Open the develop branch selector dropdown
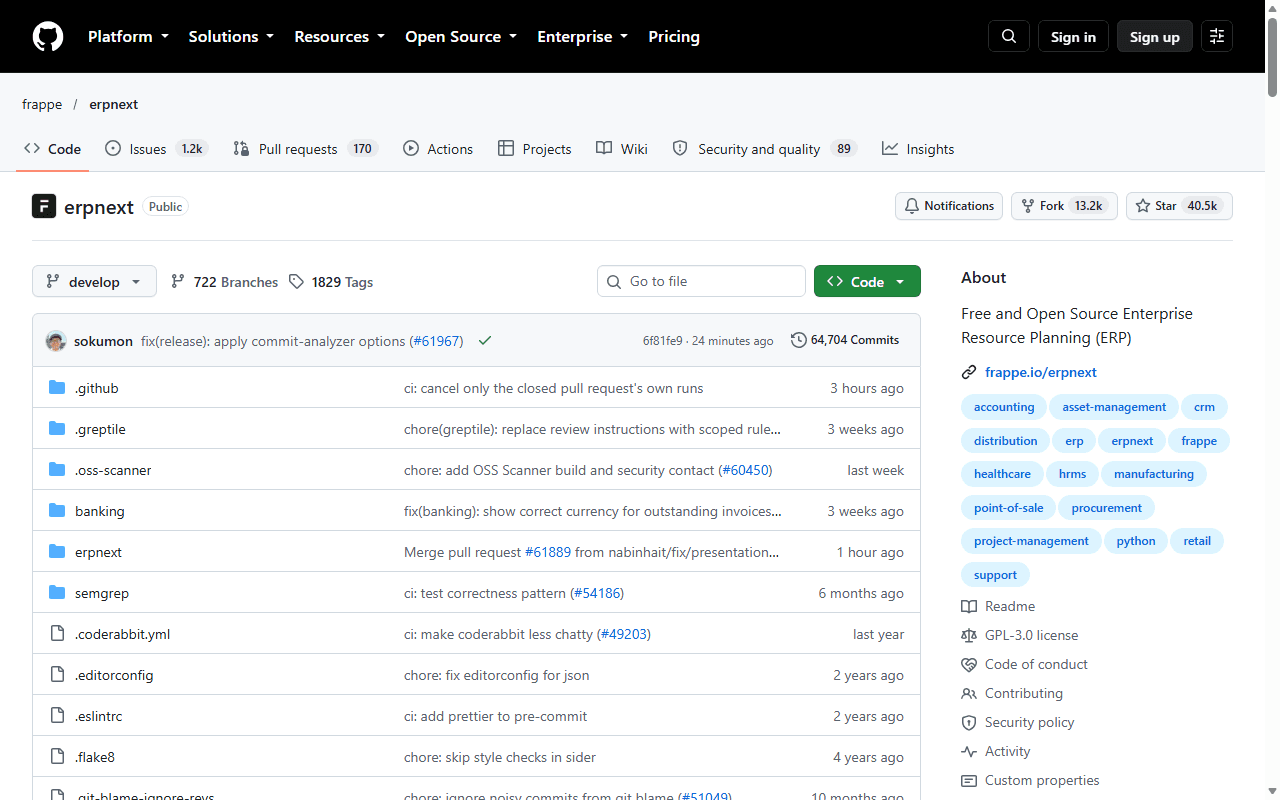 coord(94,282)
